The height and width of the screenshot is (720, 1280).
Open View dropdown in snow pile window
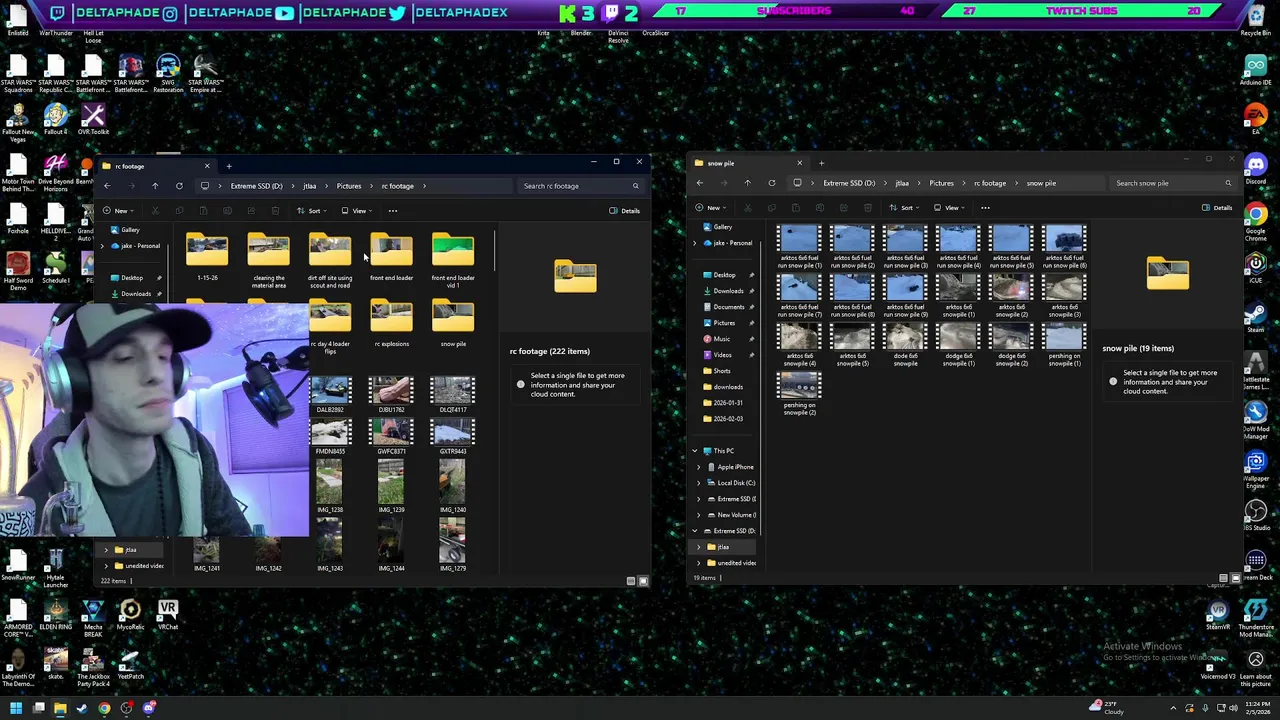coord(949,208)
